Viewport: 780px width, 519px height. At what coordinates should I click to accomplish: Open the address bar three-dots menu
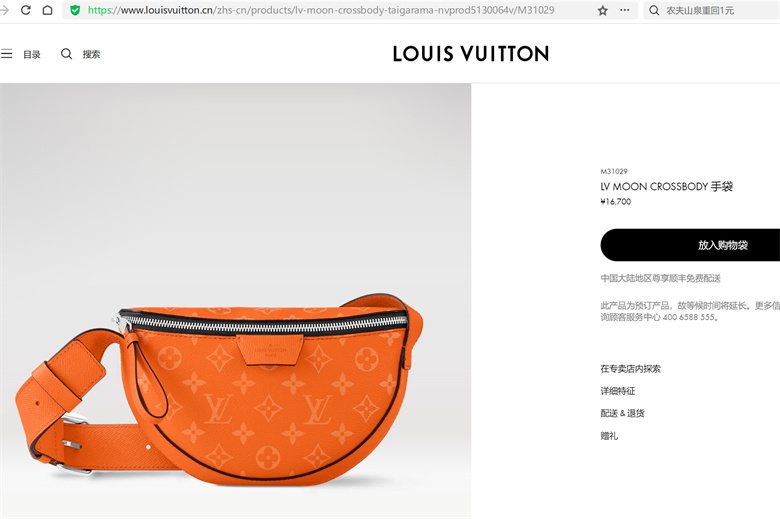coord(624,10)
